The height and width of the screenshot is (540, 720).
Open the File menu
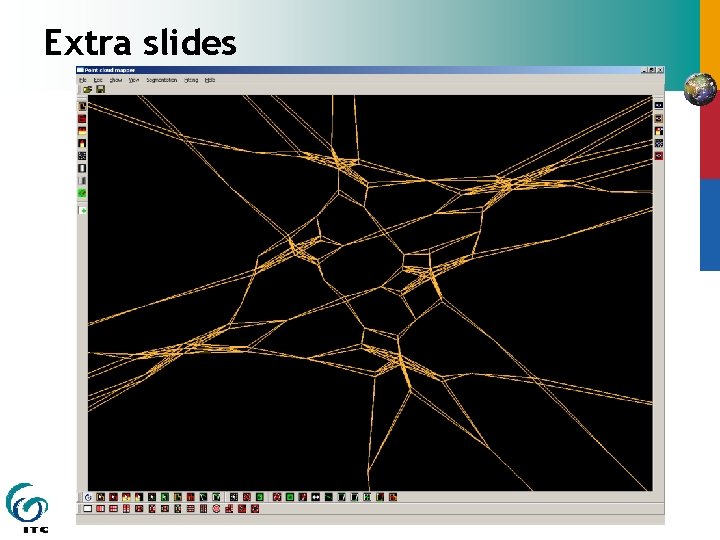pos(83,80)
